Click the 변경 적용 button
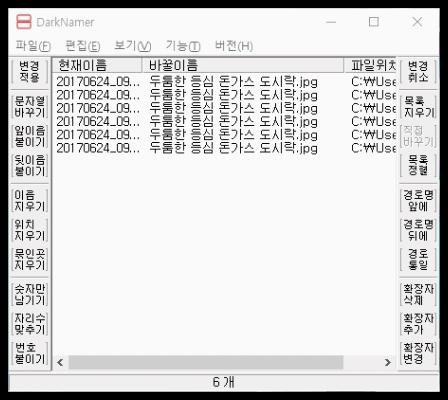This screenshot has width=448, height=400. click(30, 72)
